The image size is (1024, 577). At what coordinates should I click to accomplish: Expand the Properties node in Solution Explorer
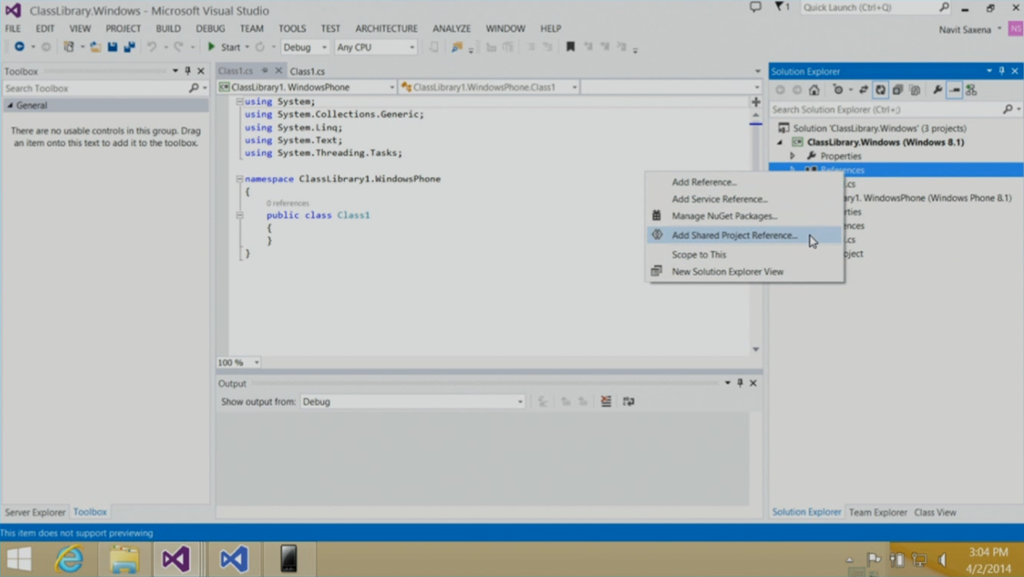coord(792,156)
